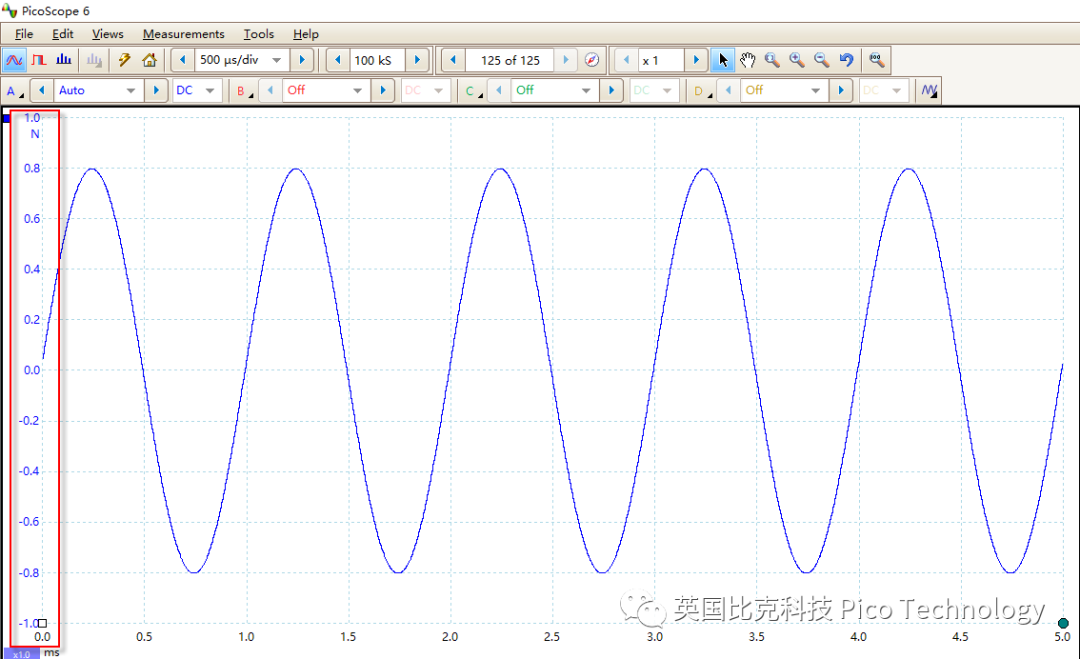This screenshot has width=1080, height=659.
Task: Click the lightning bolt Auto setup icon
Action: click(x=125, y=60)
